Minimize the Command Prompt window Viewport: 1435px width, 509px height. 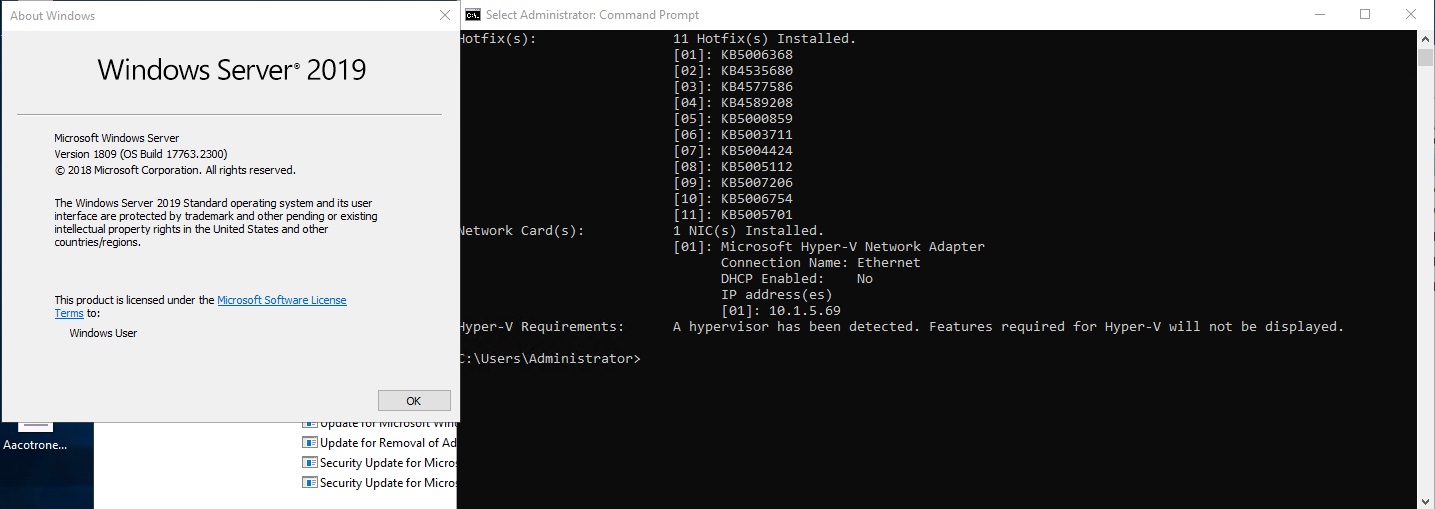click(x=1319, y=14)
